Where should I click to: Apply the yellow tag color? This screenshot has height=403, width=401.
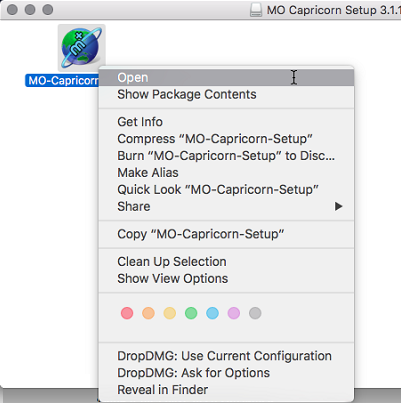pos(170,313)
